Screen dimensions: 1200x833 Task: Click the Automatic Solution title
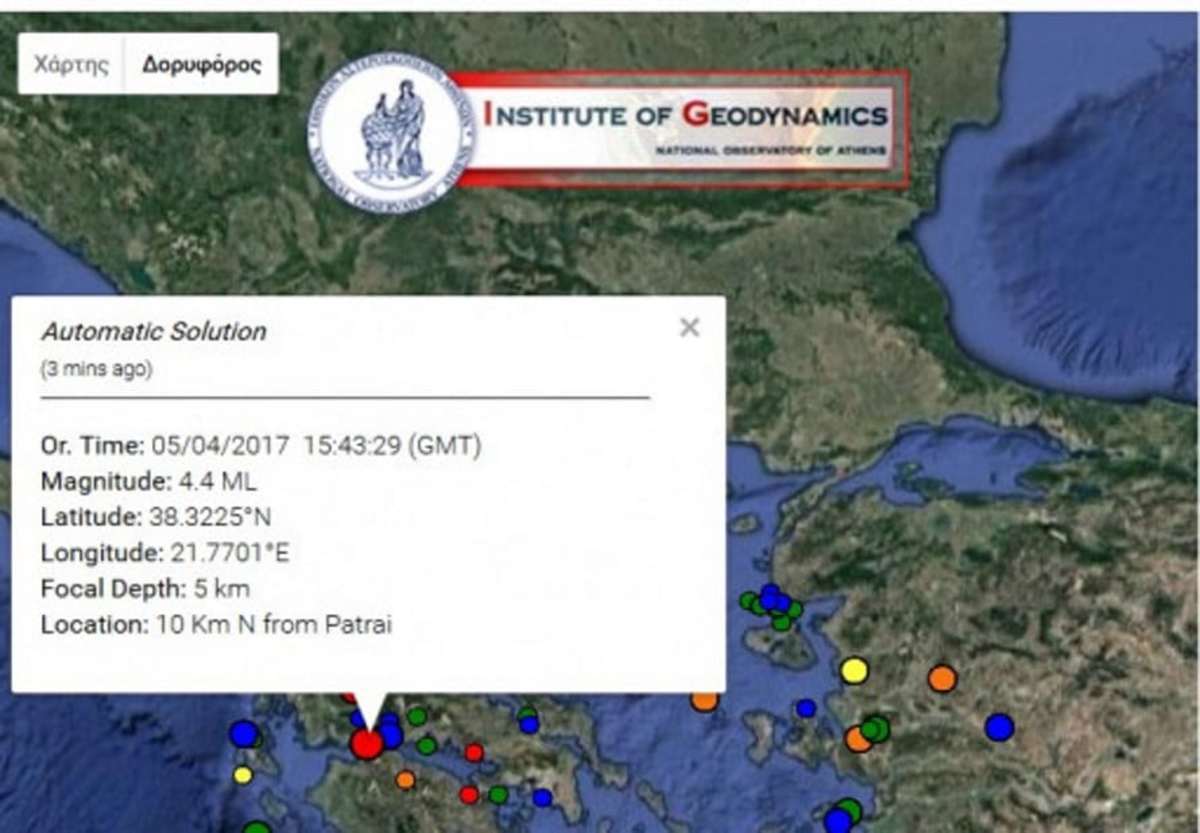154,331
